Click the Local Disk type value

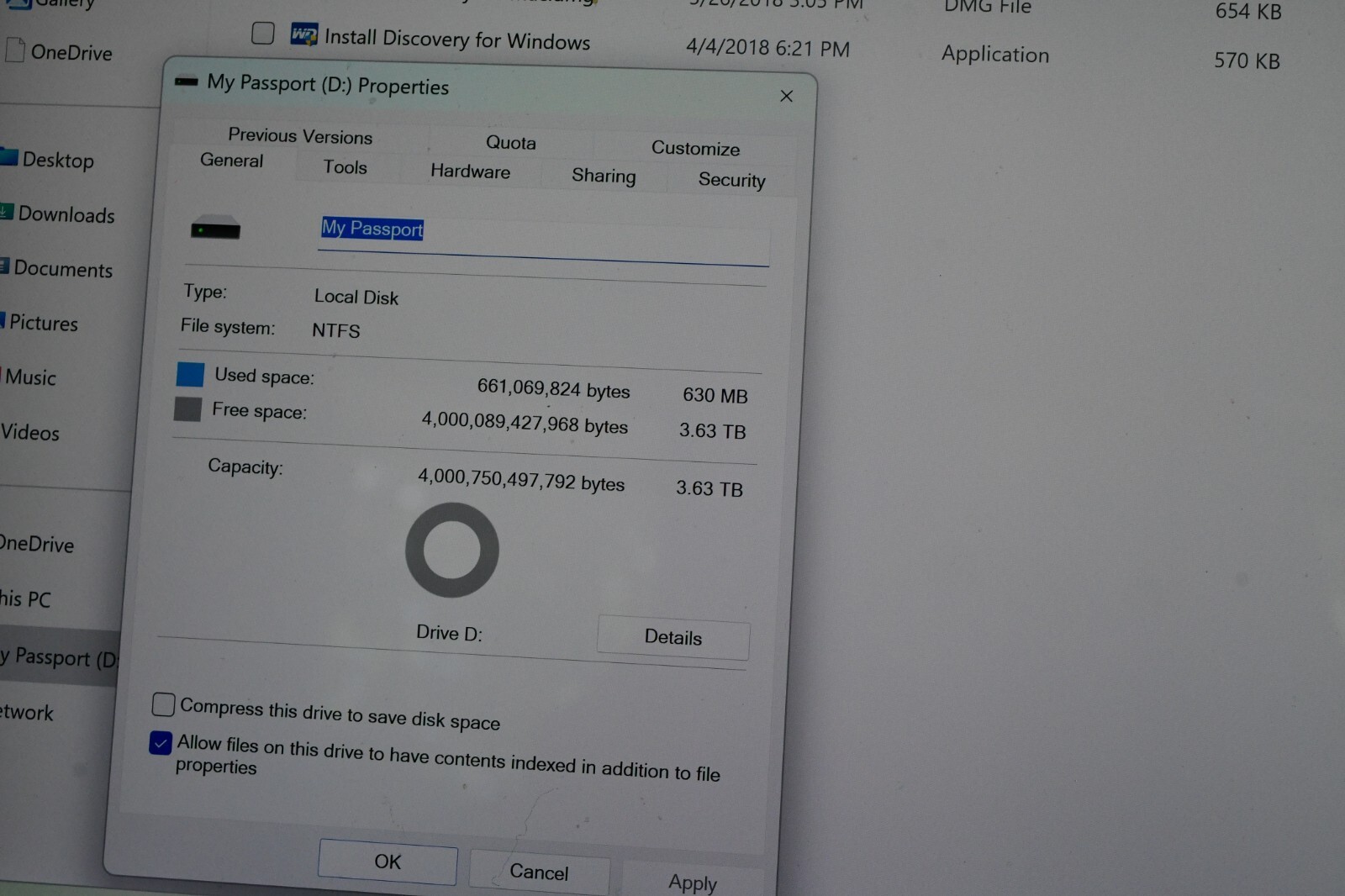coord(356,297)
